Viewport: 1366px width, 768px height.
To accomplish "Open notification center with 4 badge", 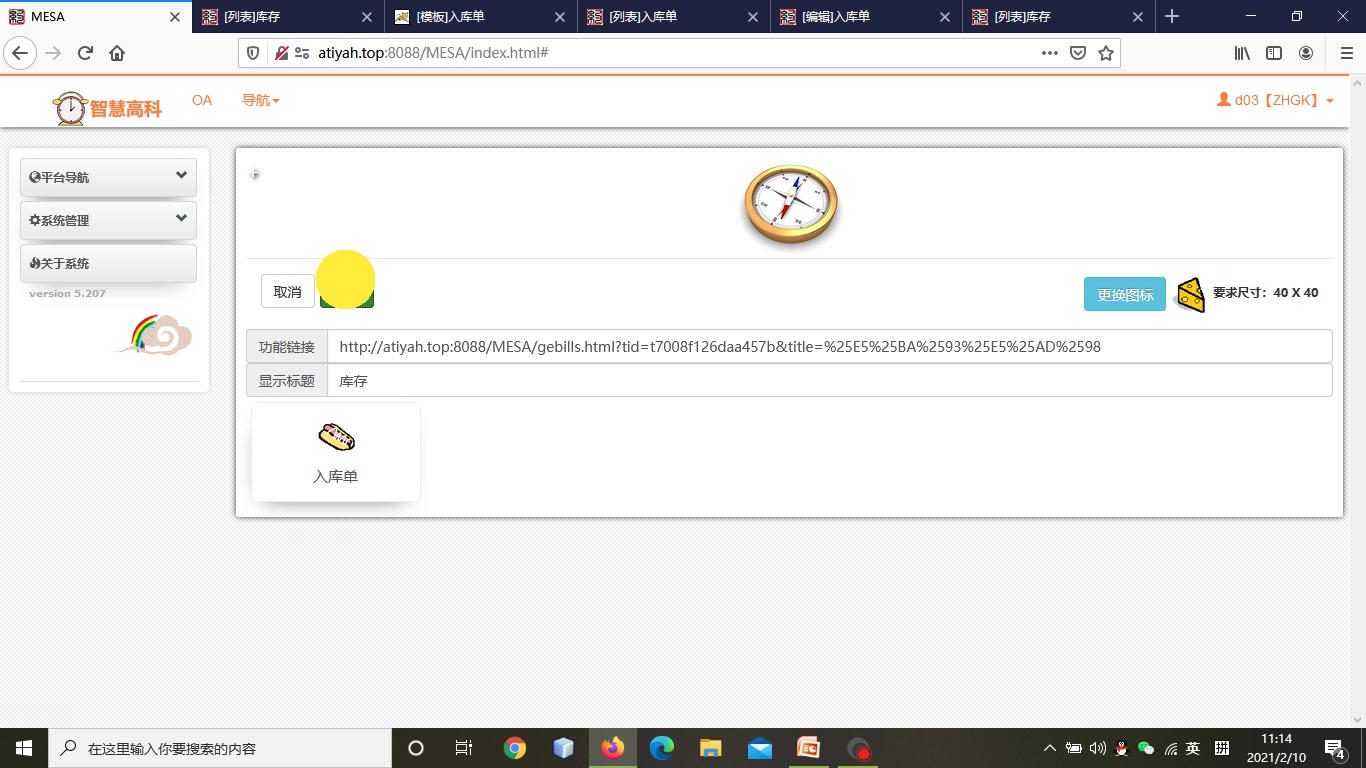I will [x=1334, y=748].
